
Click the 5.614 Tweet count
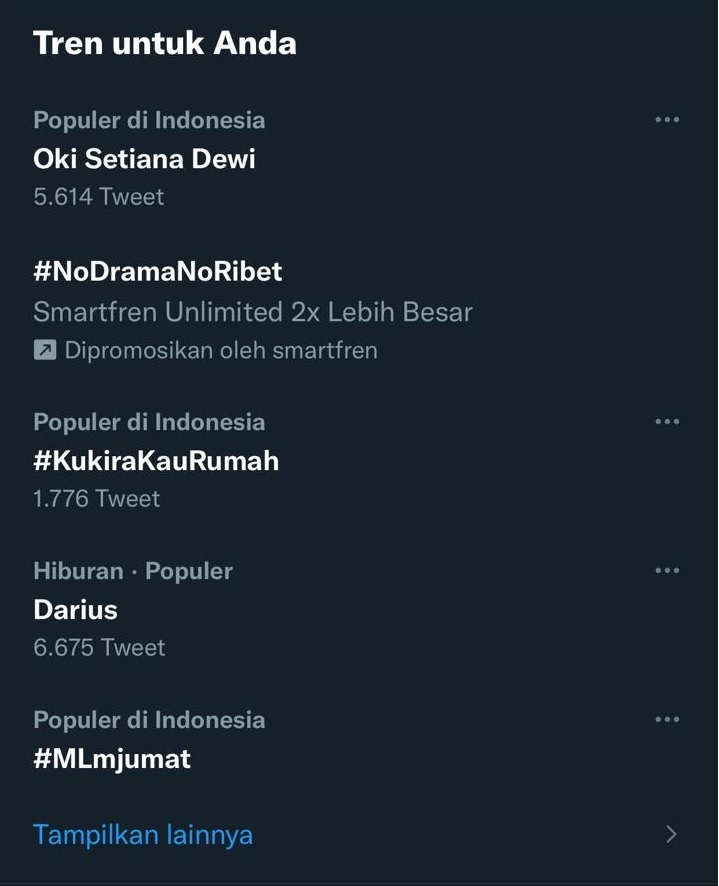click(99, 197)
